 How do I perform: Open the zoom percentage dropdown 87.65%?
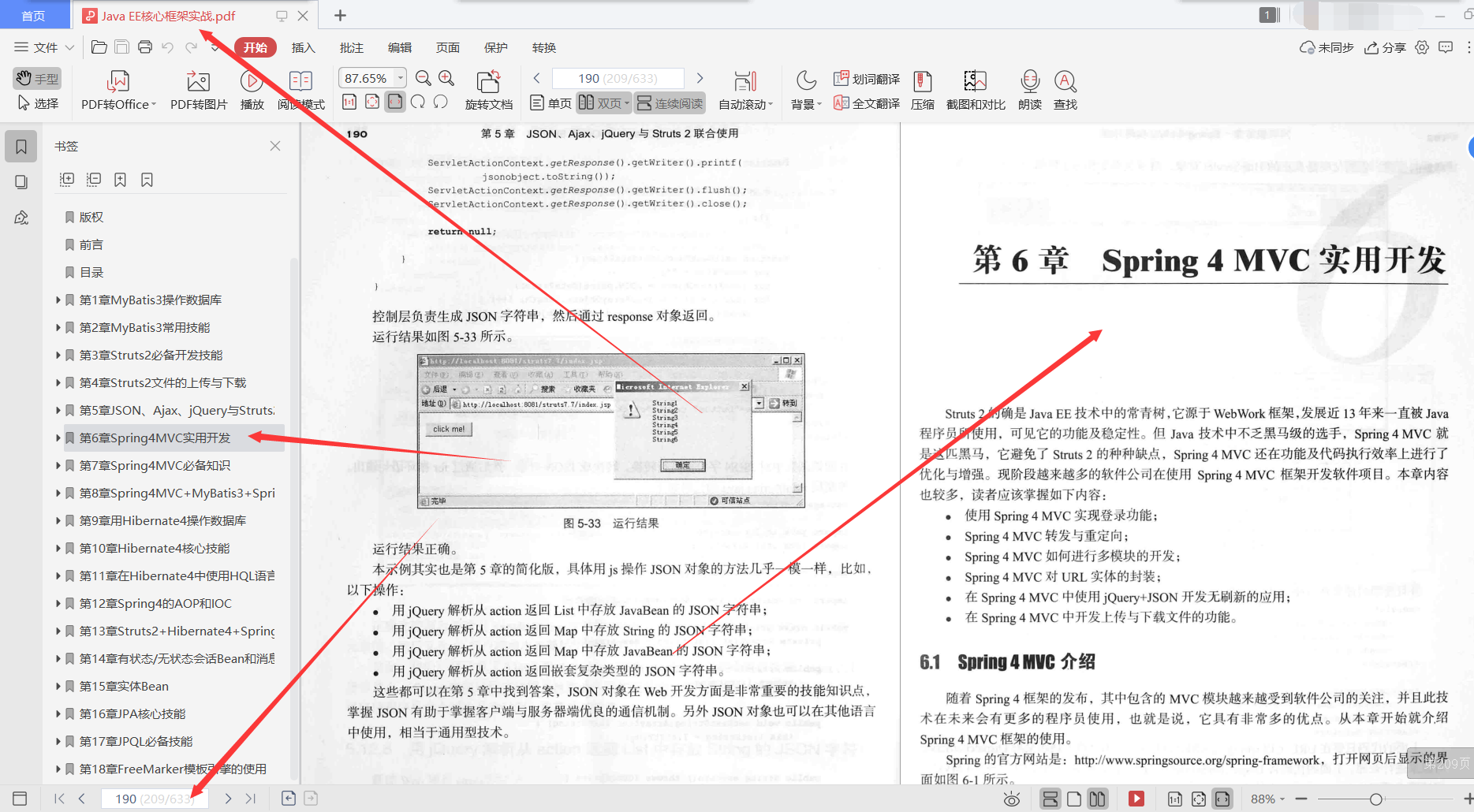pos(401,78)
